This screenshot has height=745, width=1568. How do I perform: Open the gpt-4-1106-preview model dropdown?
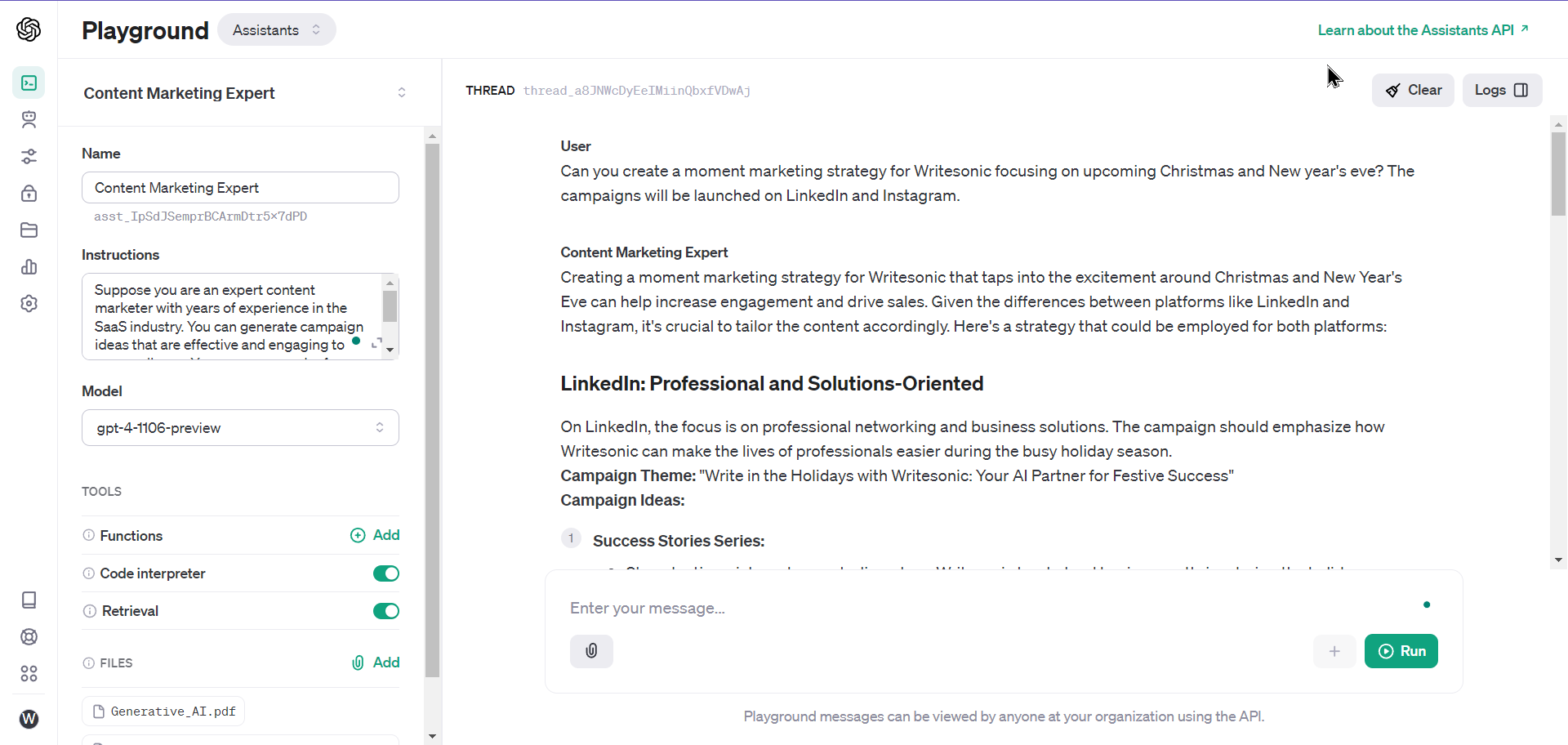239,427
